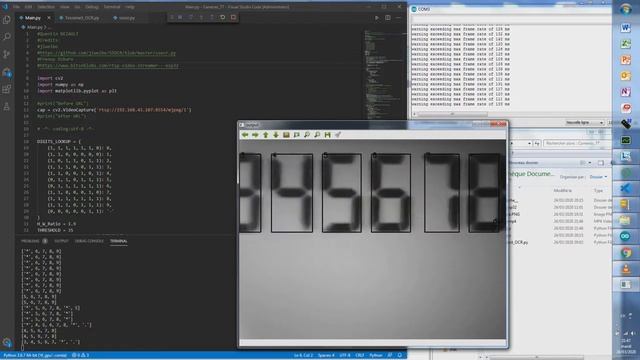Click the errors and warnings count in the status bar
Viewport: 640px width, 360px height.
coord(80,356)
